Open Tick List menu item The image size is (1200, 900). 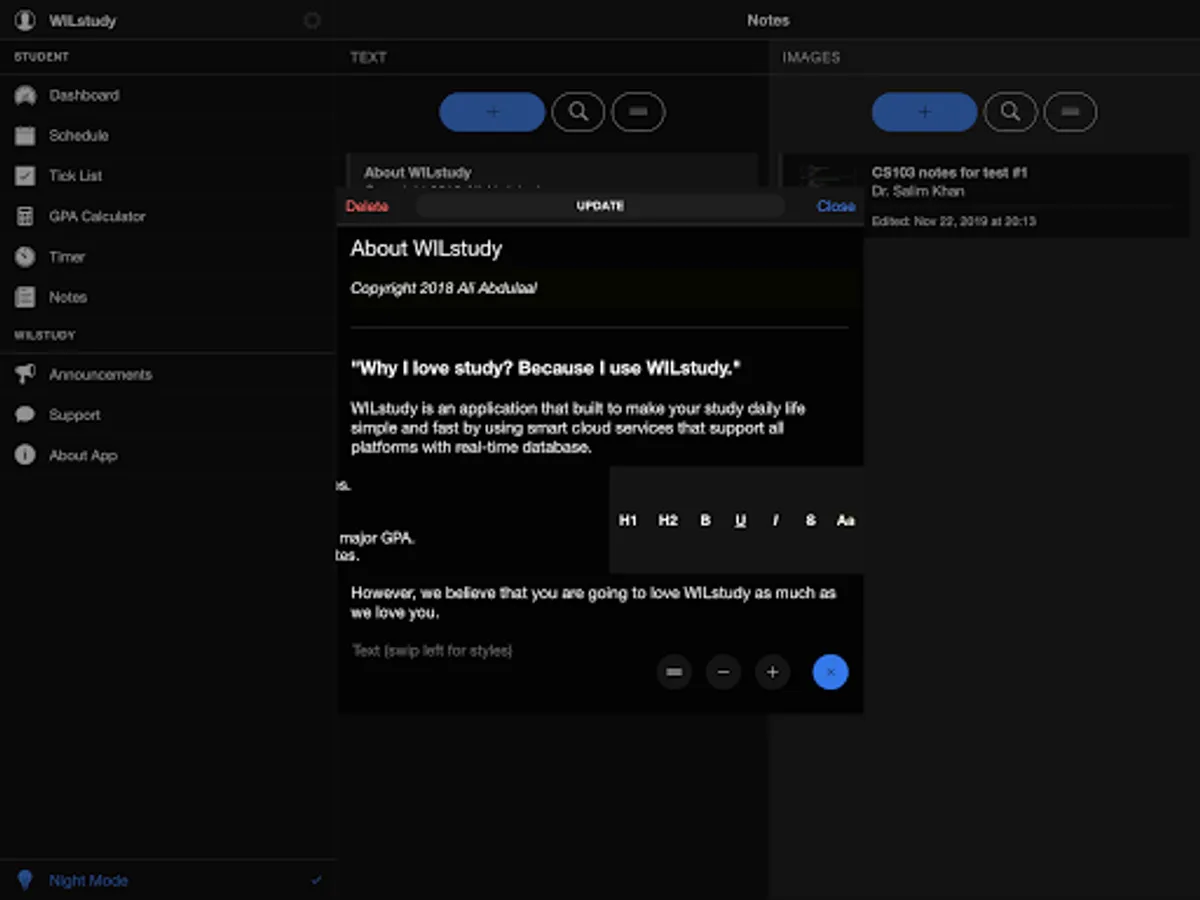coord(168,176)
